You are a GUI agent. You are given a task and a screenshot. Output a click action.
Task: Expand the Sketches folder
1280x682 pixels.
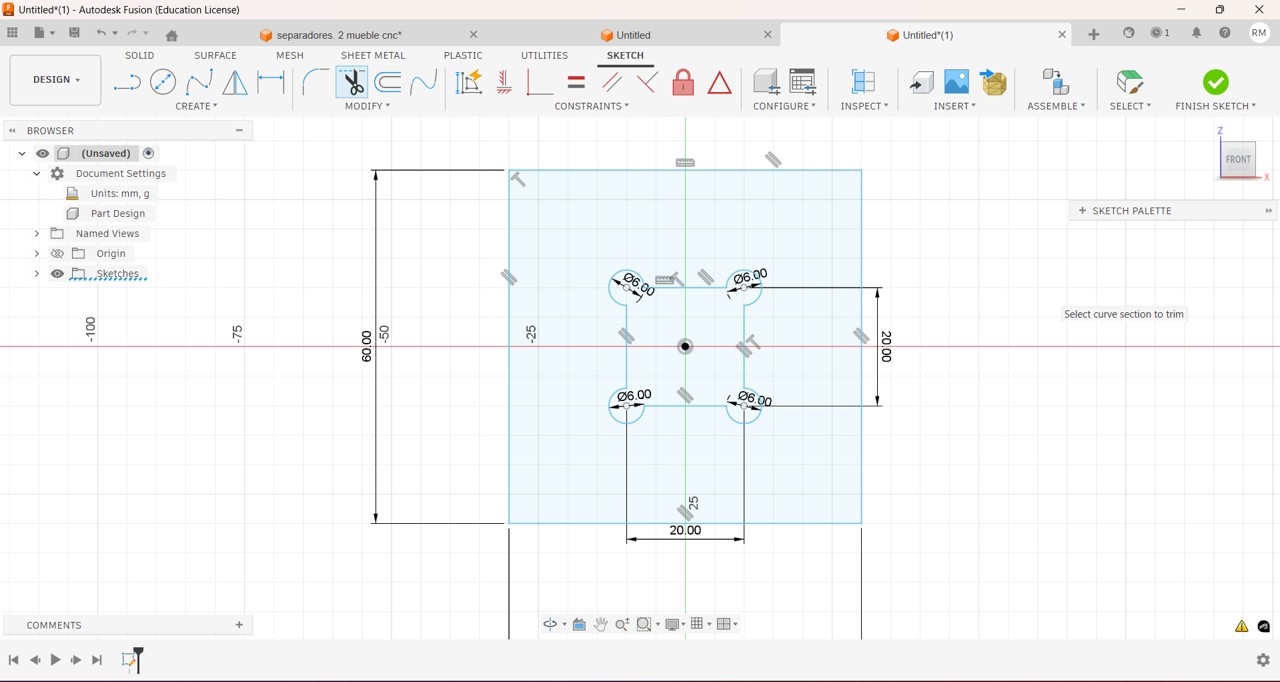click(x=37, y=273)
